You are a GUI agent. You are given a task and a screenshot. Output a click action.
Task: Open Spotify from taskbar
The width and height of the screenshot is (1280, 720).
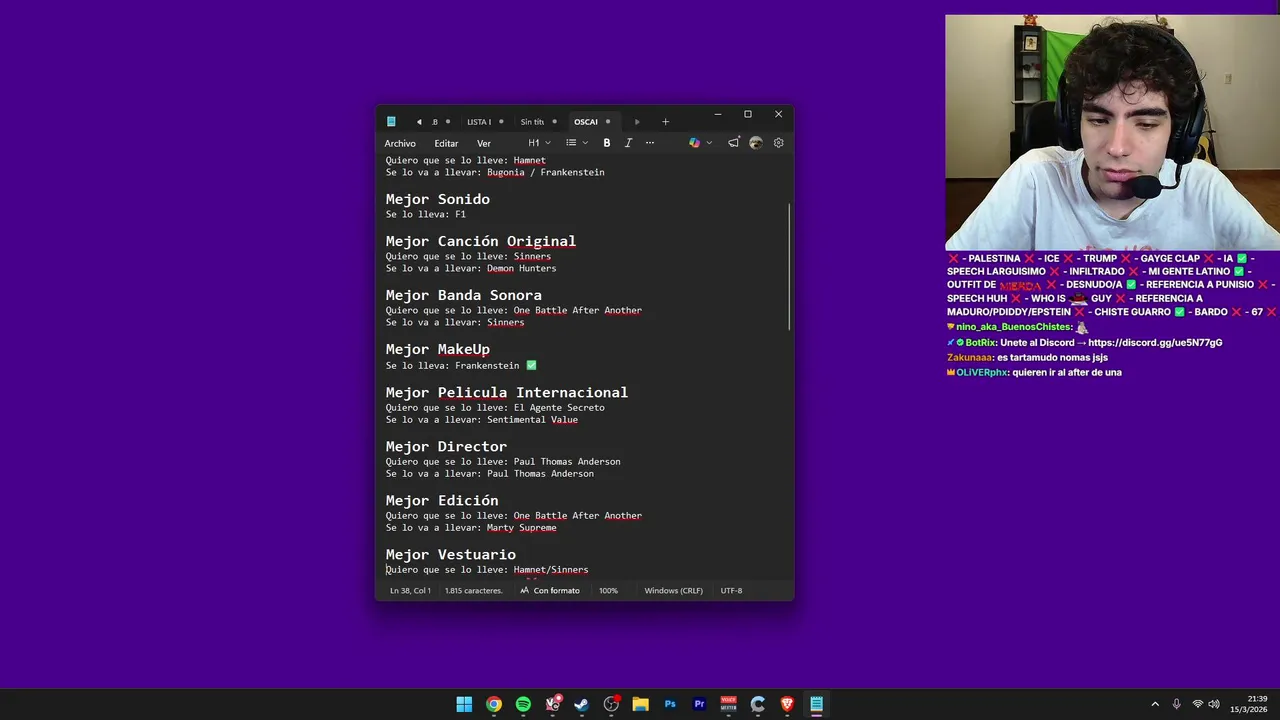pyautogui.click(x=523, y=704)
